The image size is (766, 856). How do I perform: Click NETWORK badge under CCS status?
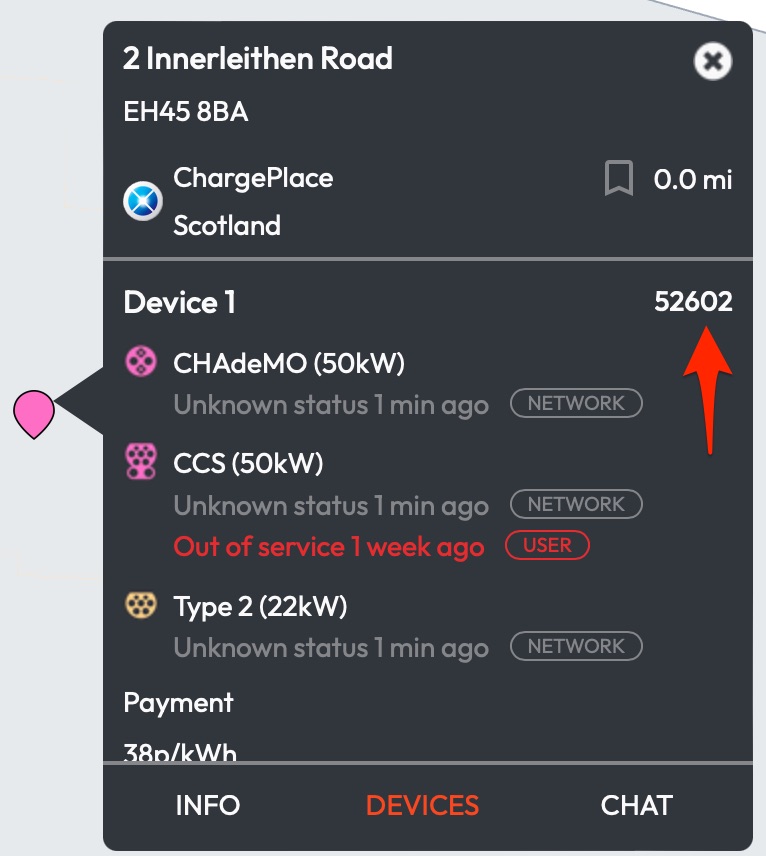576,505
